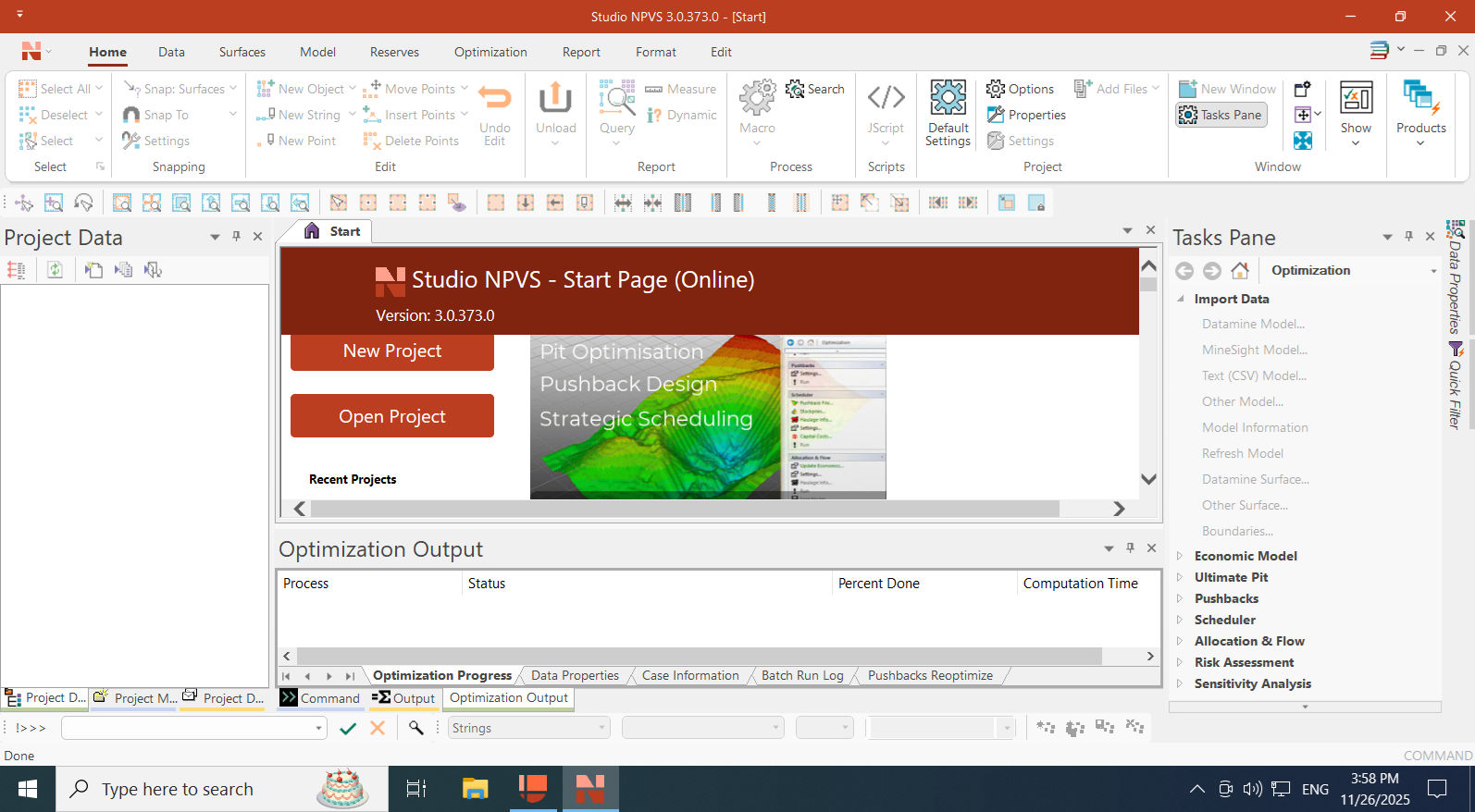Click the Unload icon in ribbon

coord(555,98)
